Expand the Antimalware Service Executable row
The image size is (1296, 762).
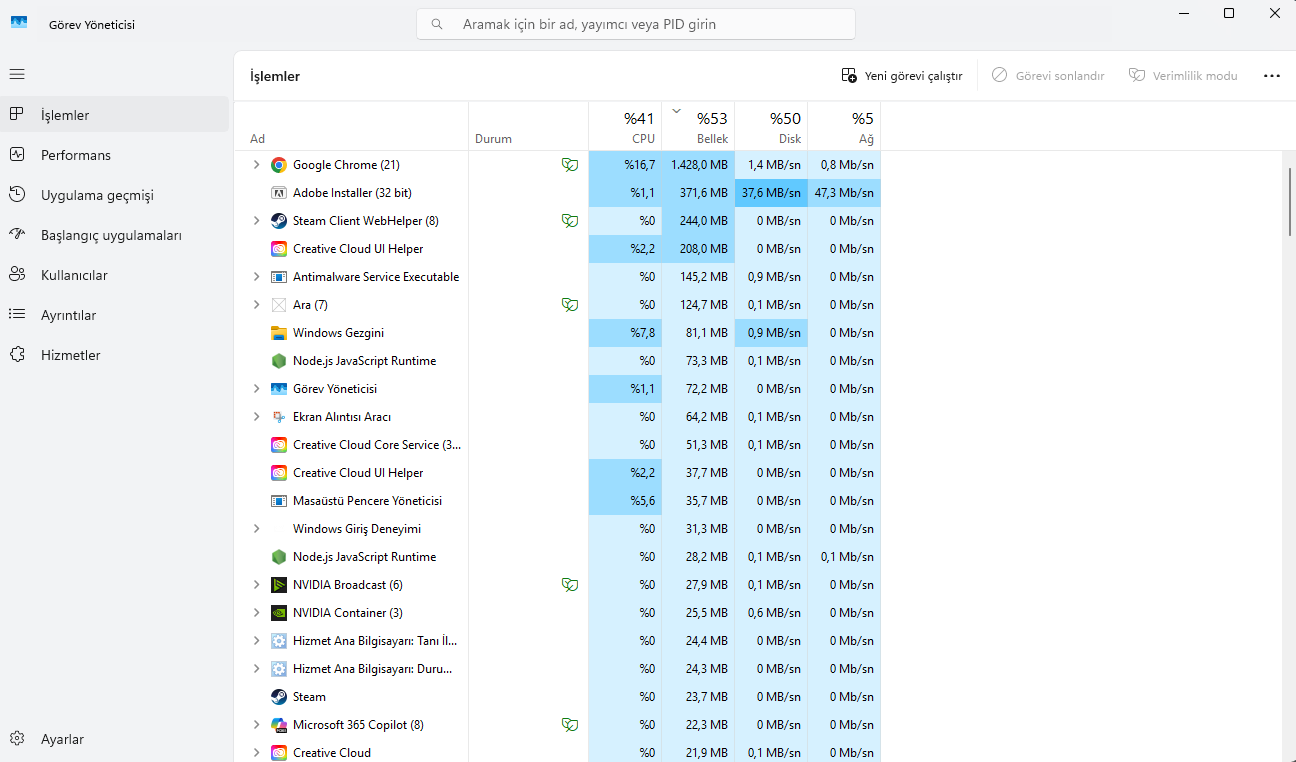(256, 277)
